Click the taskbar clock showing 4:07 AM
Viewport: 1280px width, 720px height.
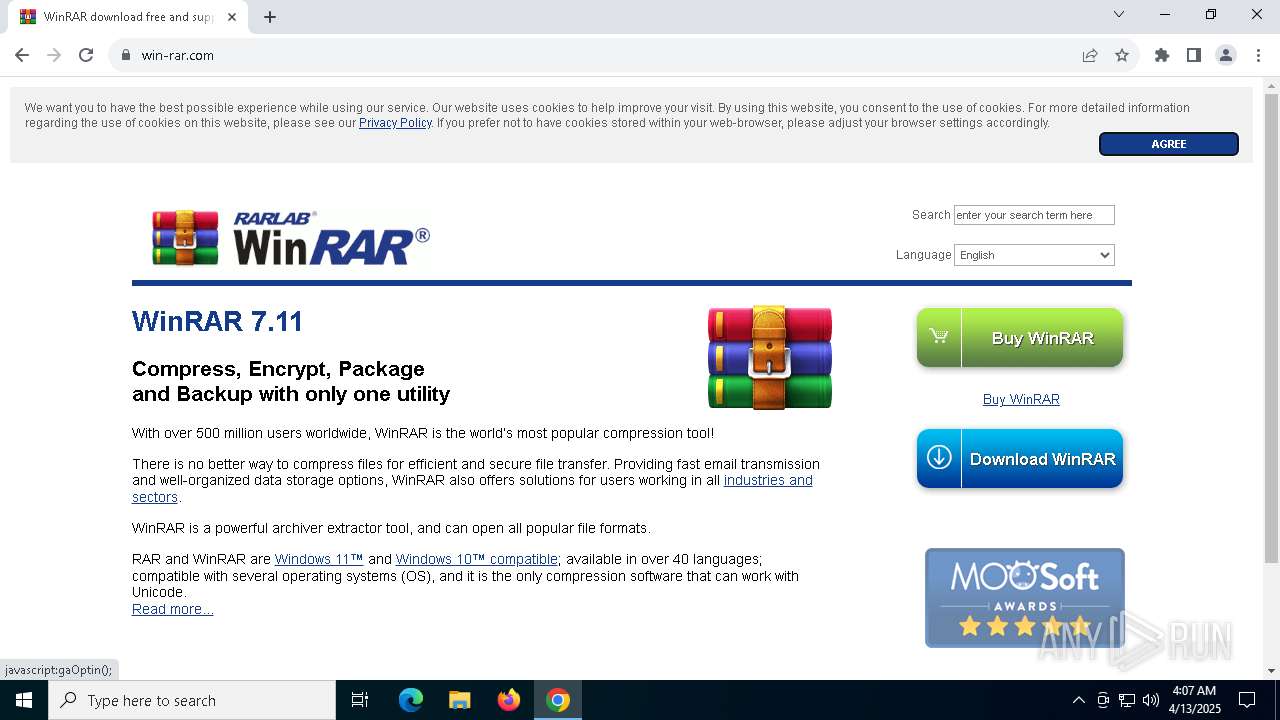[x=1195, y=700]
